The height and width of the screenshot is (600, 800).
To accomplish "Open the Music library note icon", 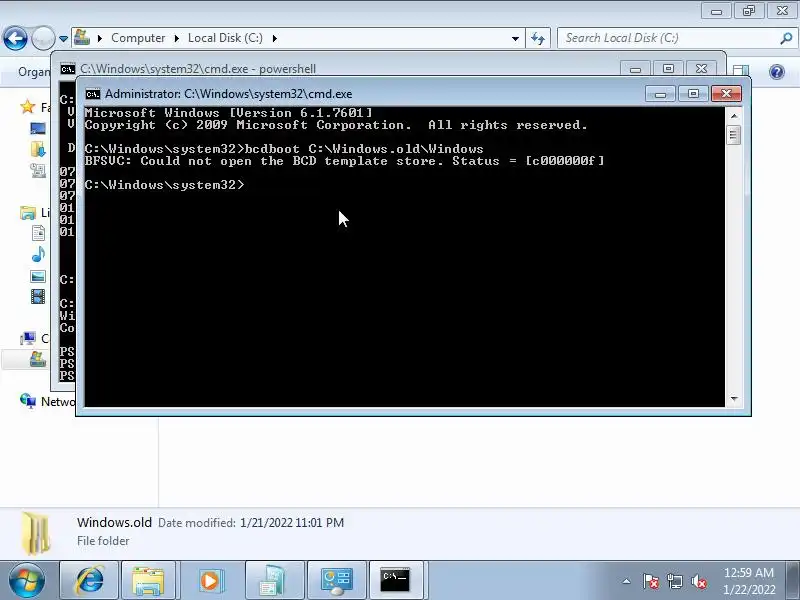I will click(38, 254).
